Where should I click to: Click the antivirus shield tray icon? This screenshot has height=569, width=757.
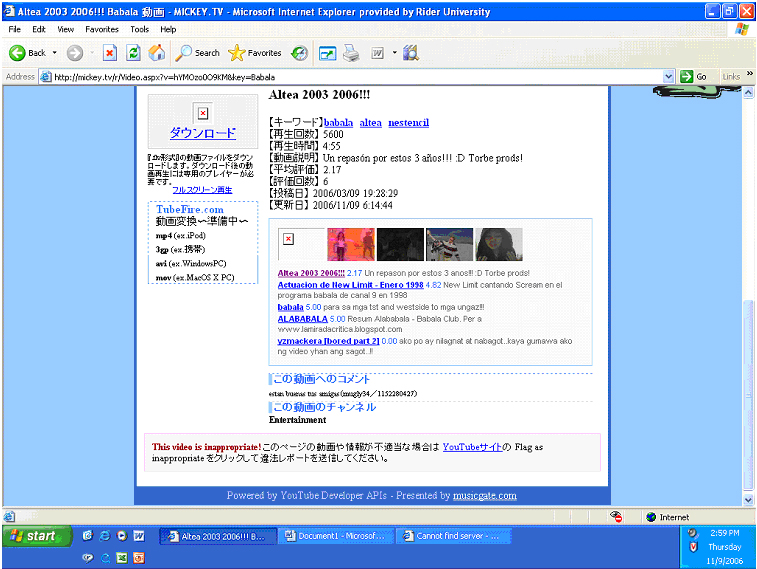click(693, 547)
